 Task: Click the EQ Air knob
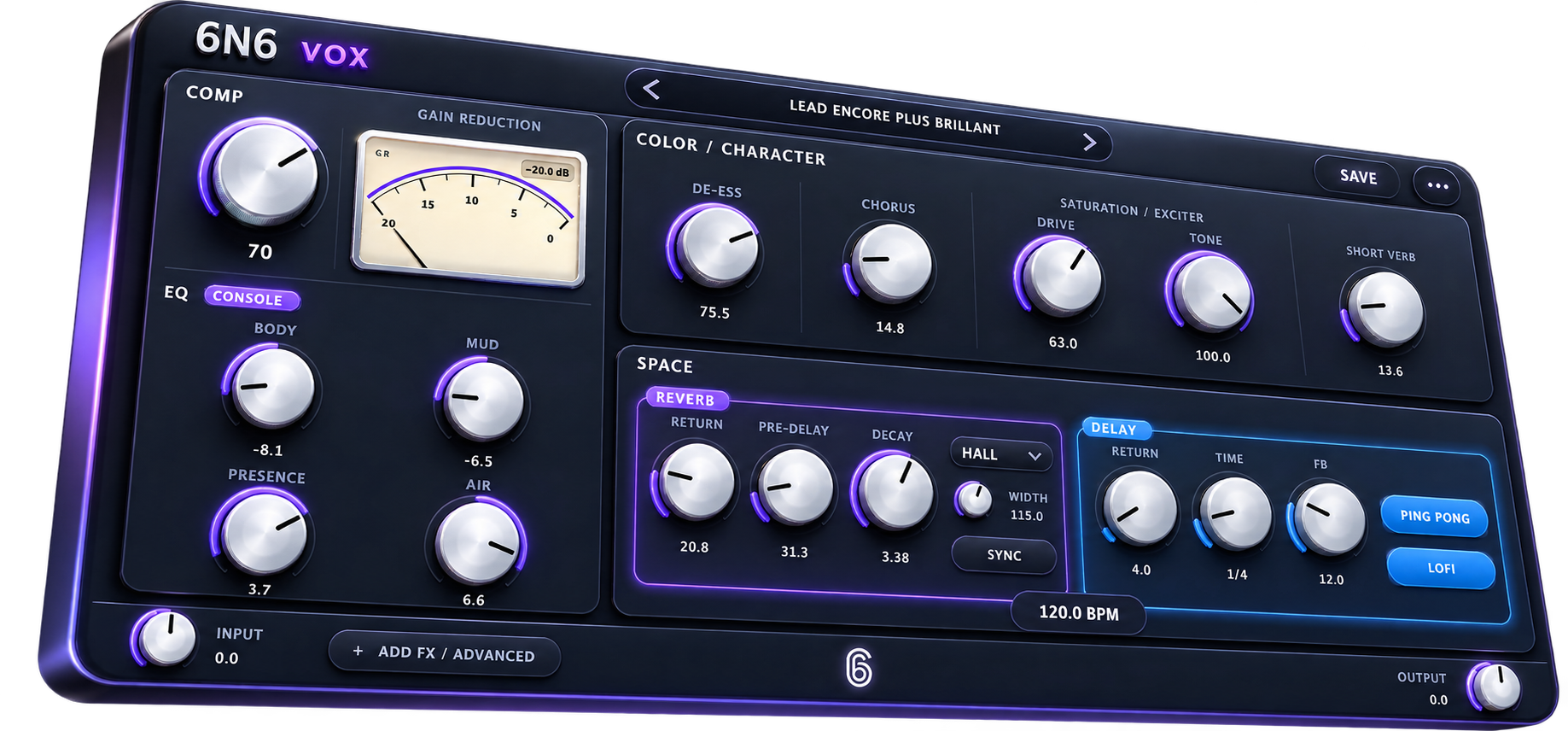pyautogui.click(x=479, y=542)
